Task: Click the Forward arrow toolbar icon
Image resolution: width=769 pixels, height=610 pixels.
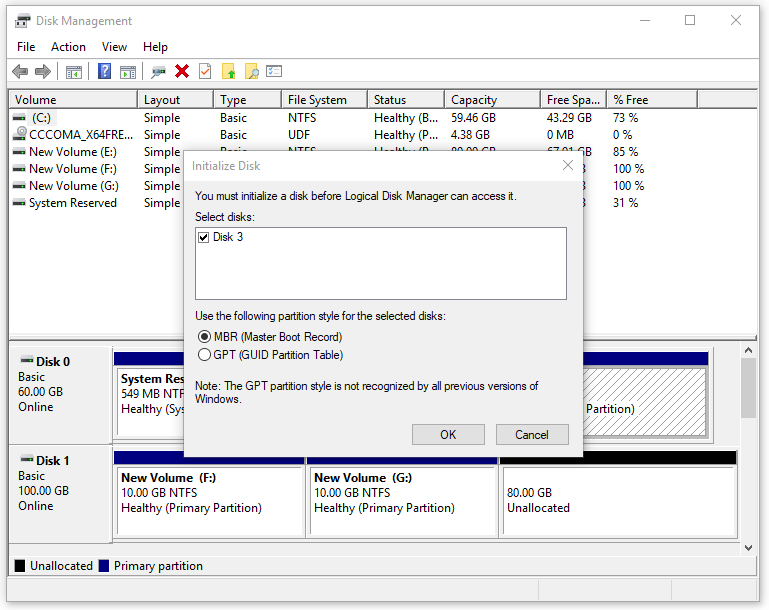Action: 43,72
